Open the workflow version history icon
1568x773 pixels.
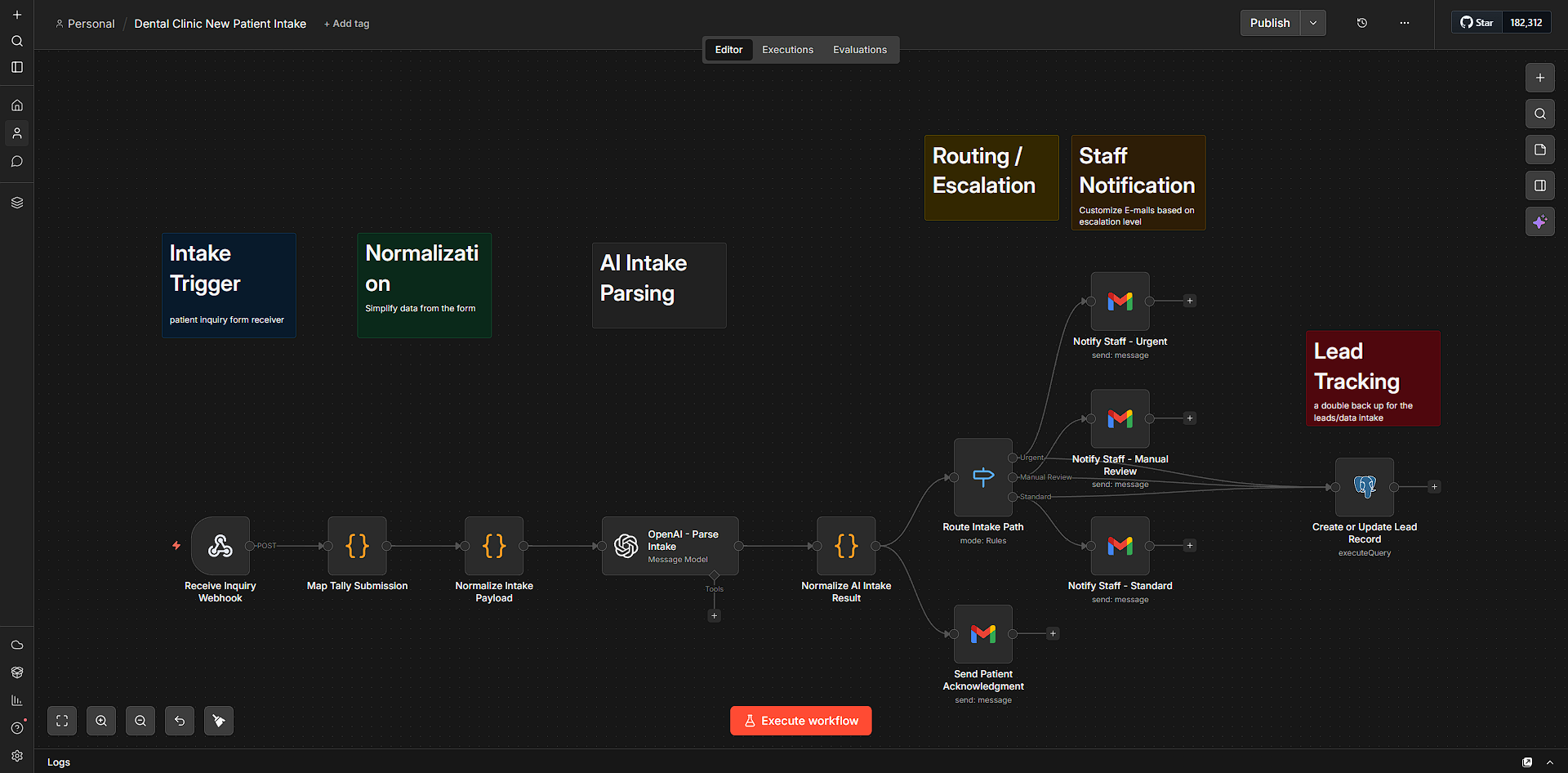pyautogui.click(x=1361, y=23)
